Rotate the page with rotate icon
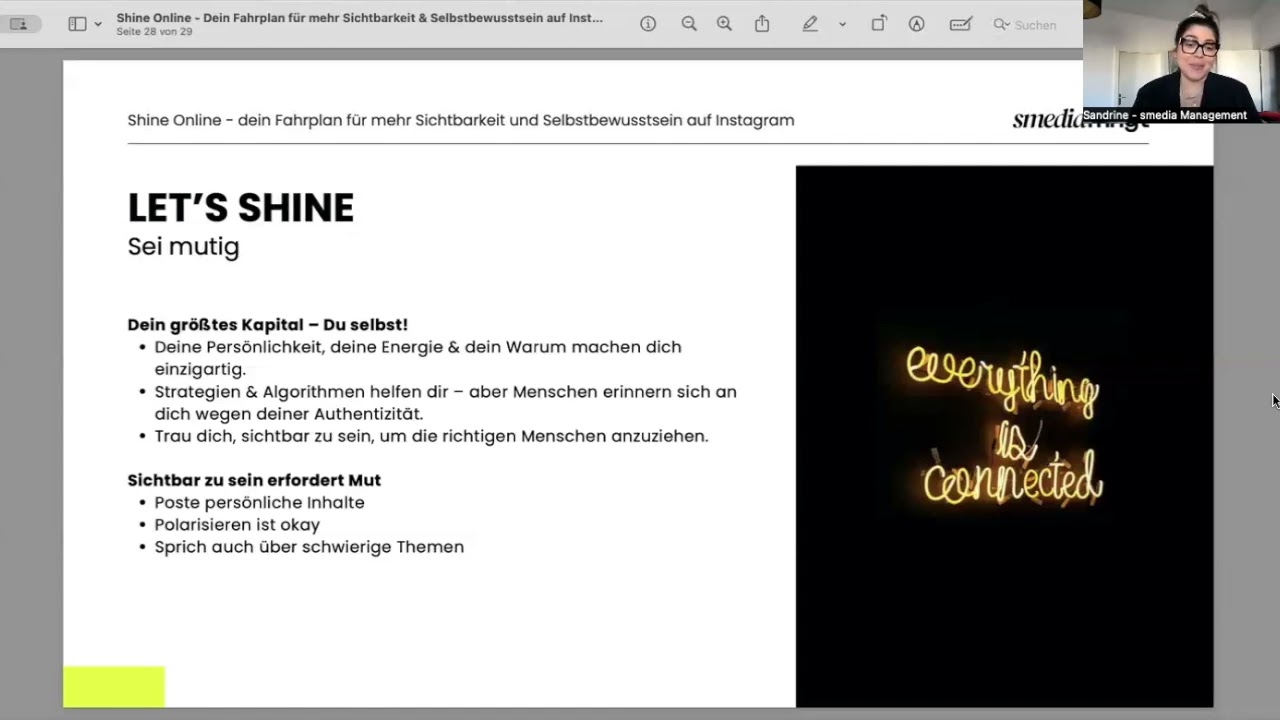The image size is (1280, 720). tap(878, 24)
